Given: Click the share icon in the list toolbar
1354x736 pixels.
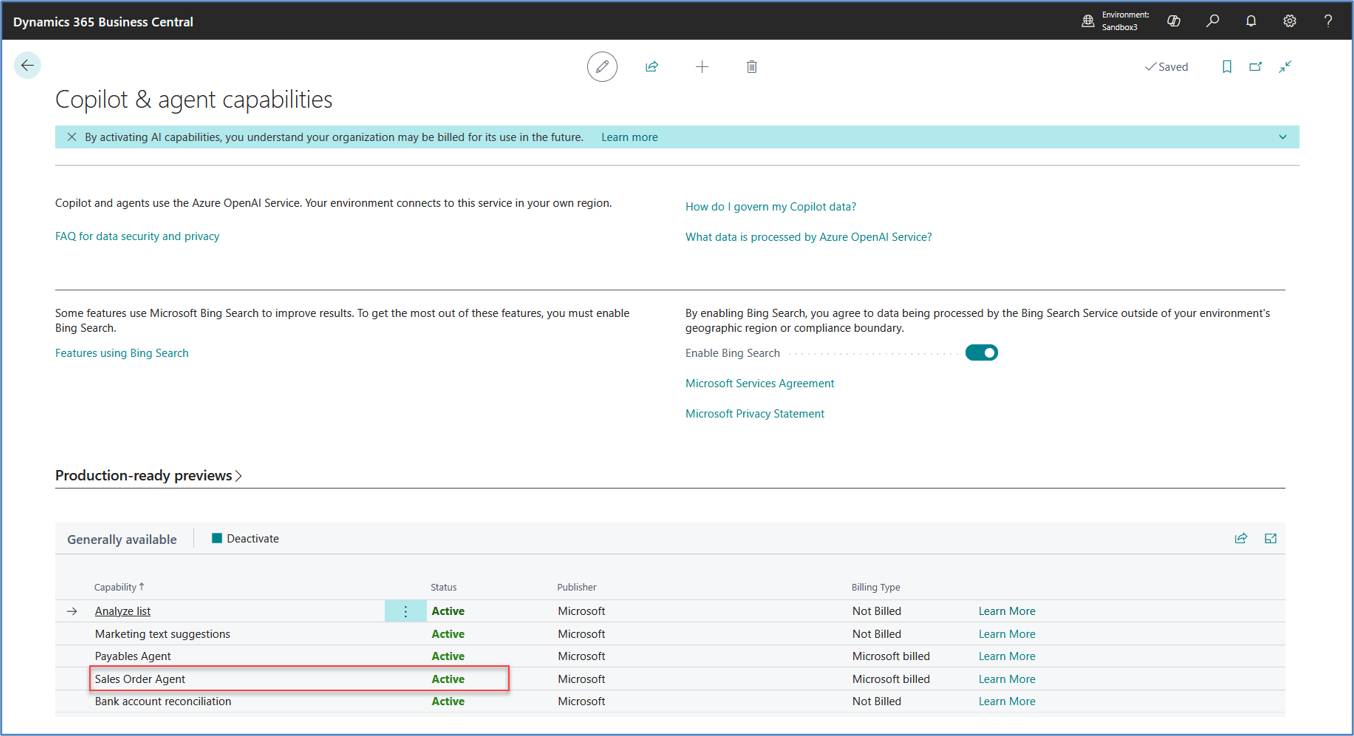Looking at the screenshot, I should pyautogui.click(x=1241, y=538).
